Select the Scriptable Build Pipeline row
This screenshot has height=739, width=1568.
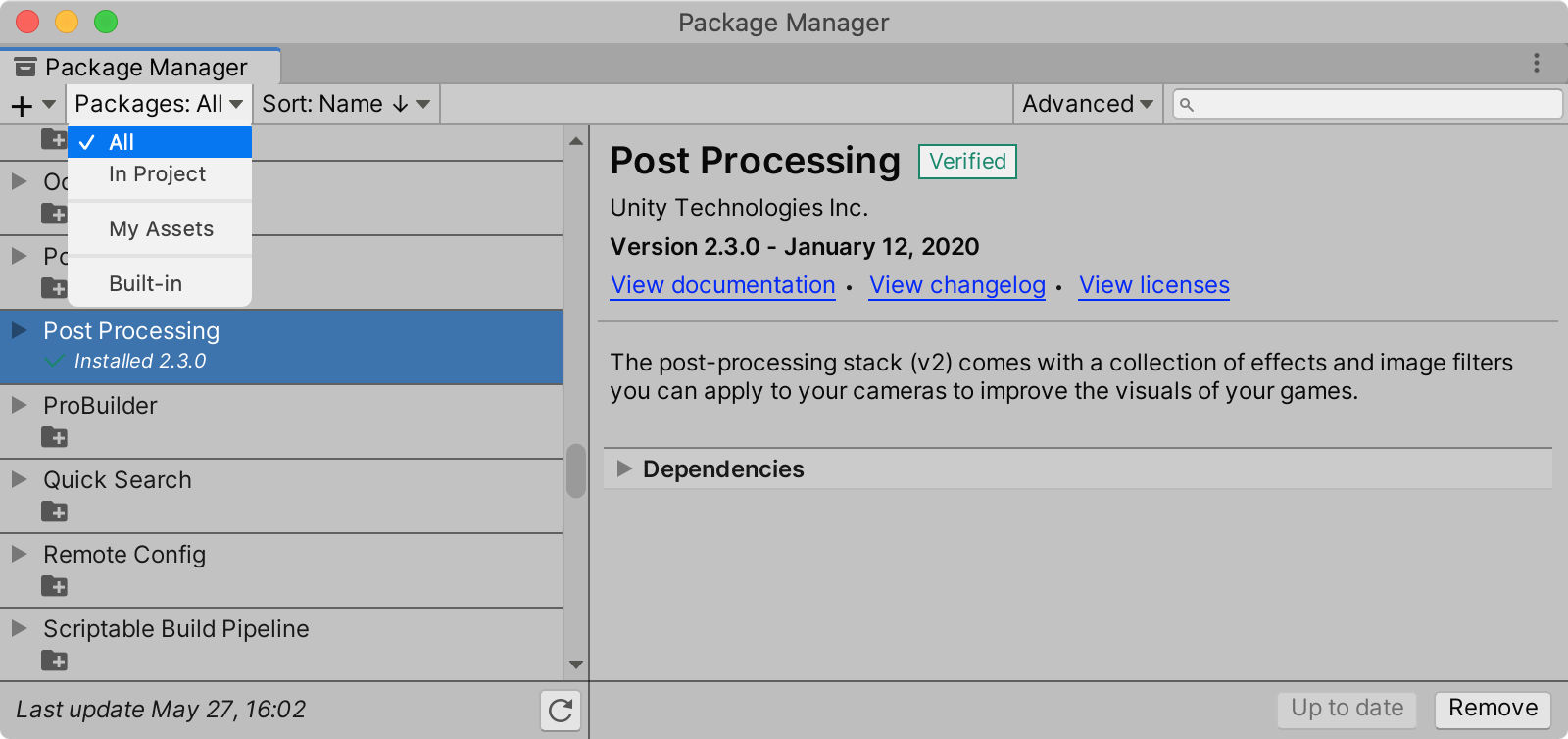tap(281, 644)
